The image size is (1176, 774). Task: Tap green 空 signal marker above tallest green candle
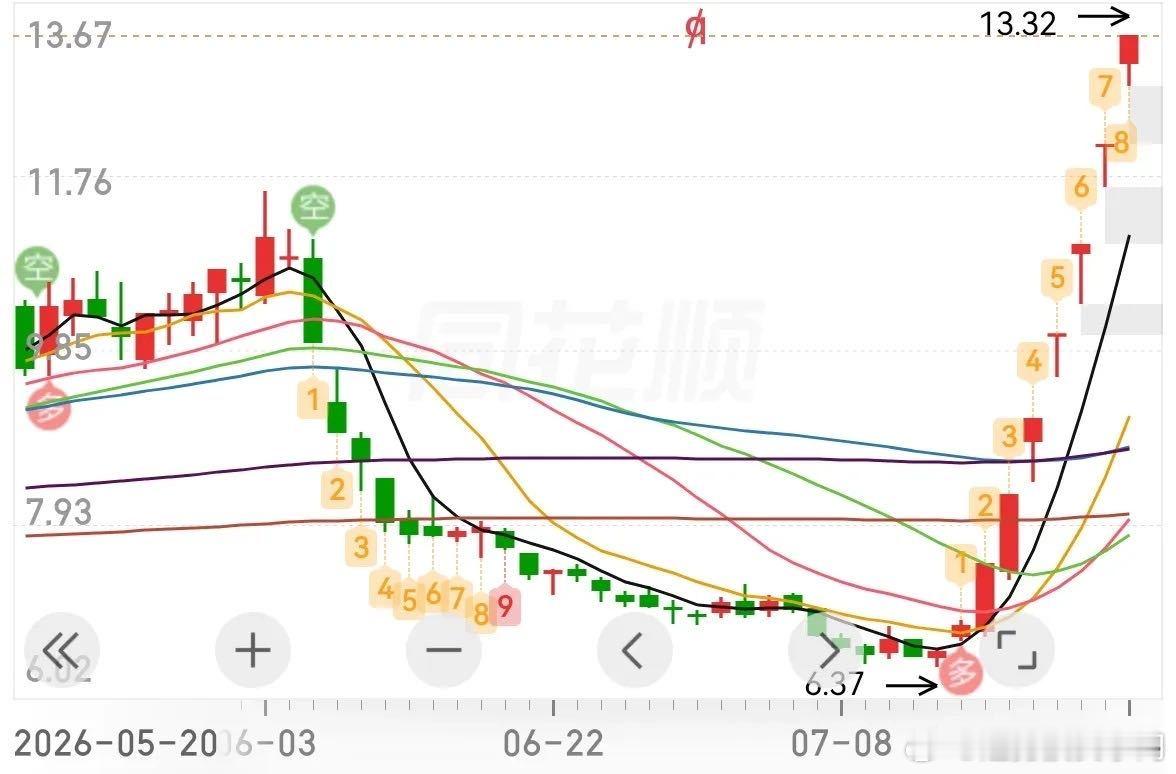313,210
